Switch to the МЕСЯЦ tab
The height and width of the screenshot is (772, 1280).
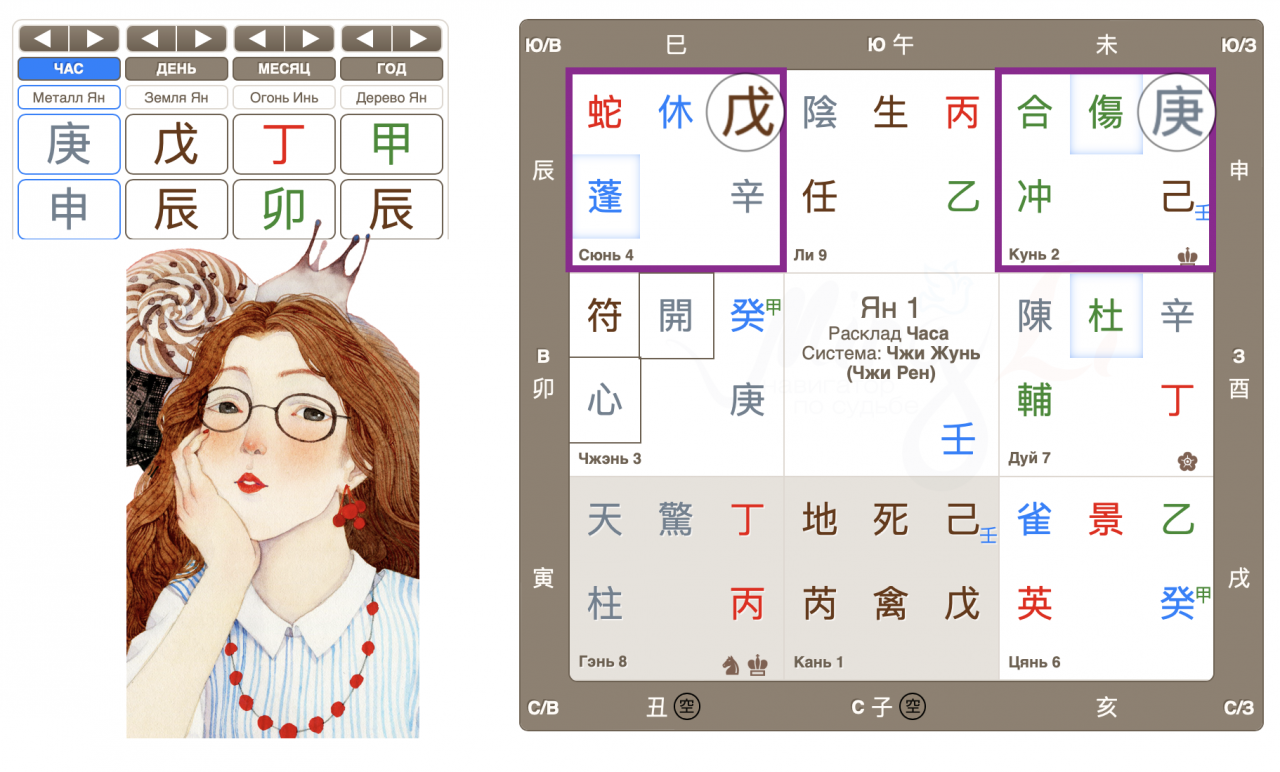(284, 69)
